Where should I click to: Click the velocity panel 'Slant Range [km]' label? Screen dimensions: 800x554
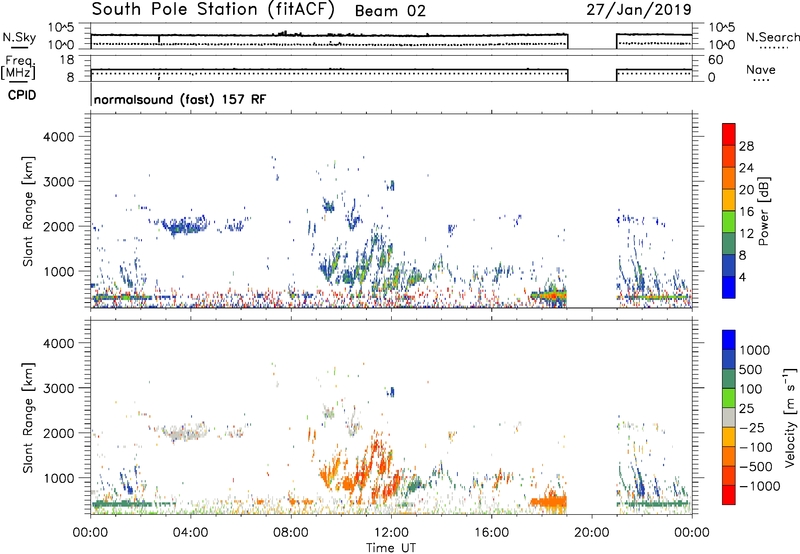(x=28, y=417)
